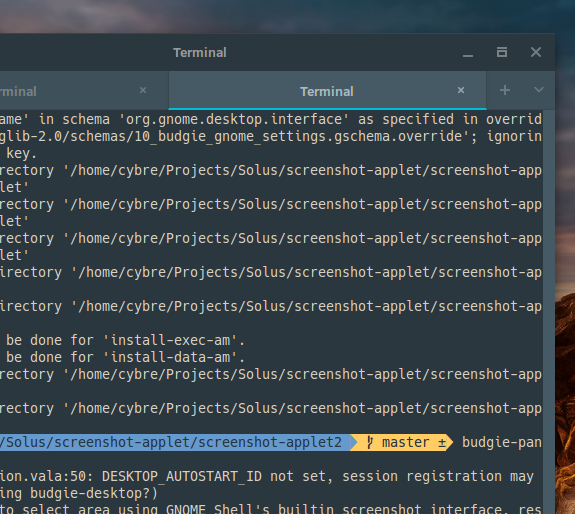
Task: Click the 'budgie-pan' command text
Action: [502, 443]
